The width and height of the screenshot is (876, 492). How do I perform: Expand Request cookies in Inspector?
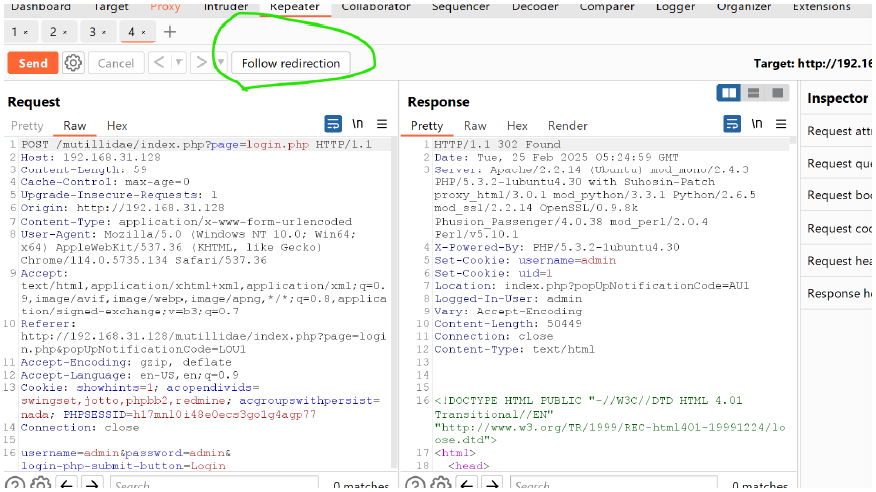tap(839, 228)
